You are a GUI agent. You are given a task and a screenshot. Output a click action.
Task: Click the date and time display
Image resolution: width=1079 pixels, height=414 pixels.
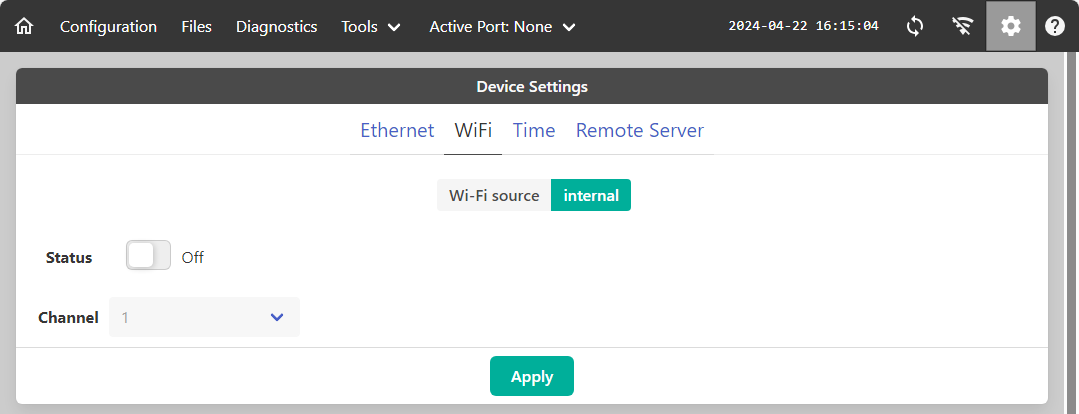pos(803,26)
